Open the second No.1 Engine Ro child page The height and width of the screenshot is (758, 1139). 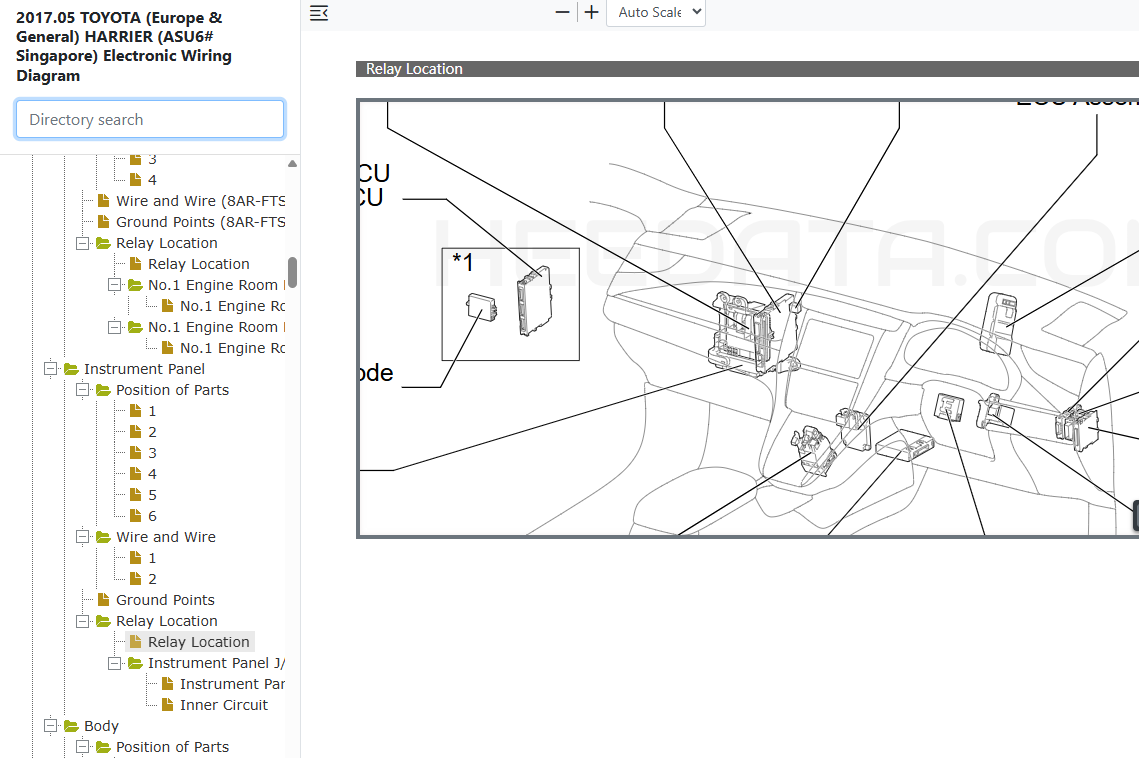pos(232,348)
